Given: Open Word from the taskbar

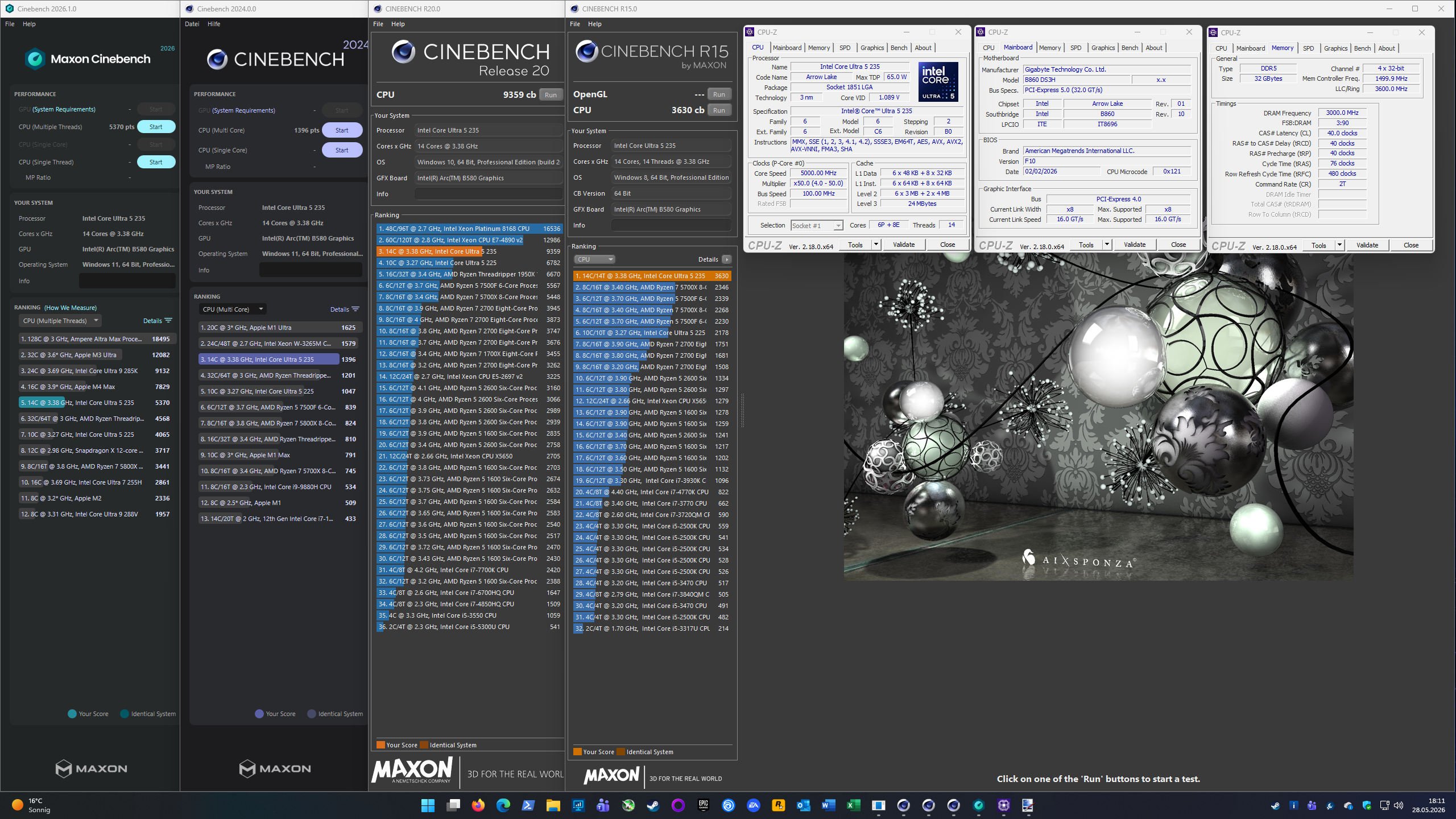Looking at the screenshot, I should [828, 805].
